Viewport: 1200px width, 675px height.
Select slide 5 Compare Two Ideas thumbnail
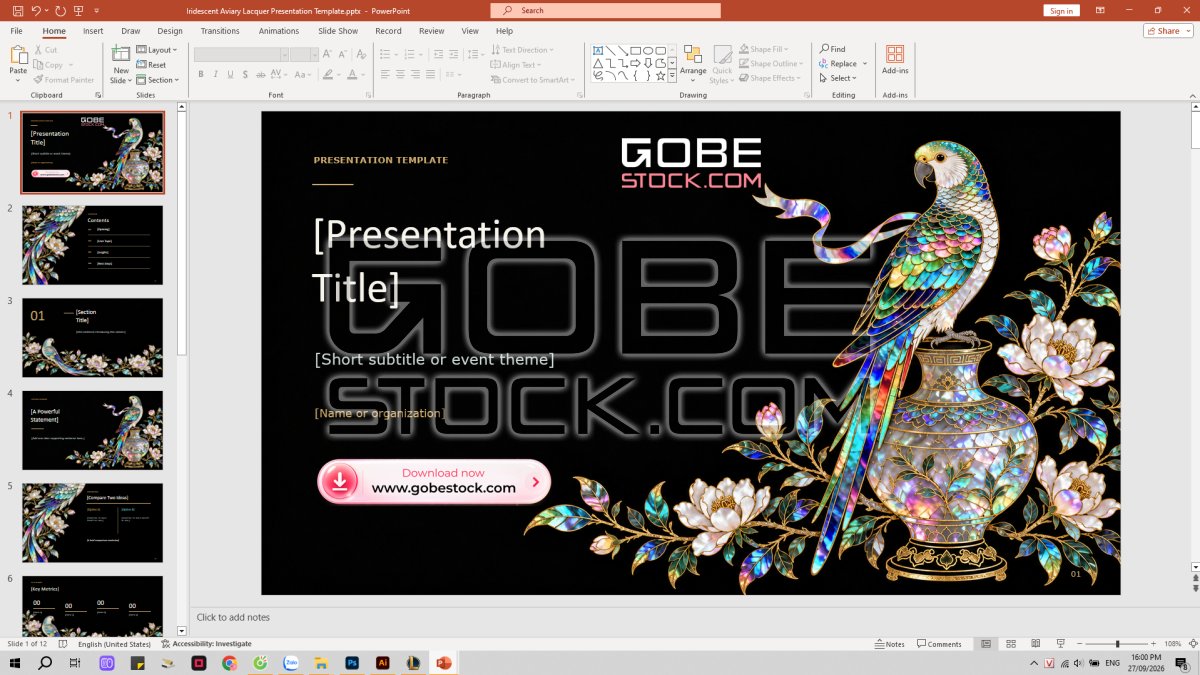tap(93, 523)
